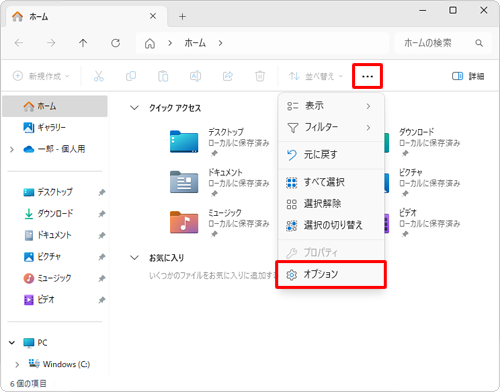
Task: Open 新規作成 dropdown
Action: click(41, 76)
